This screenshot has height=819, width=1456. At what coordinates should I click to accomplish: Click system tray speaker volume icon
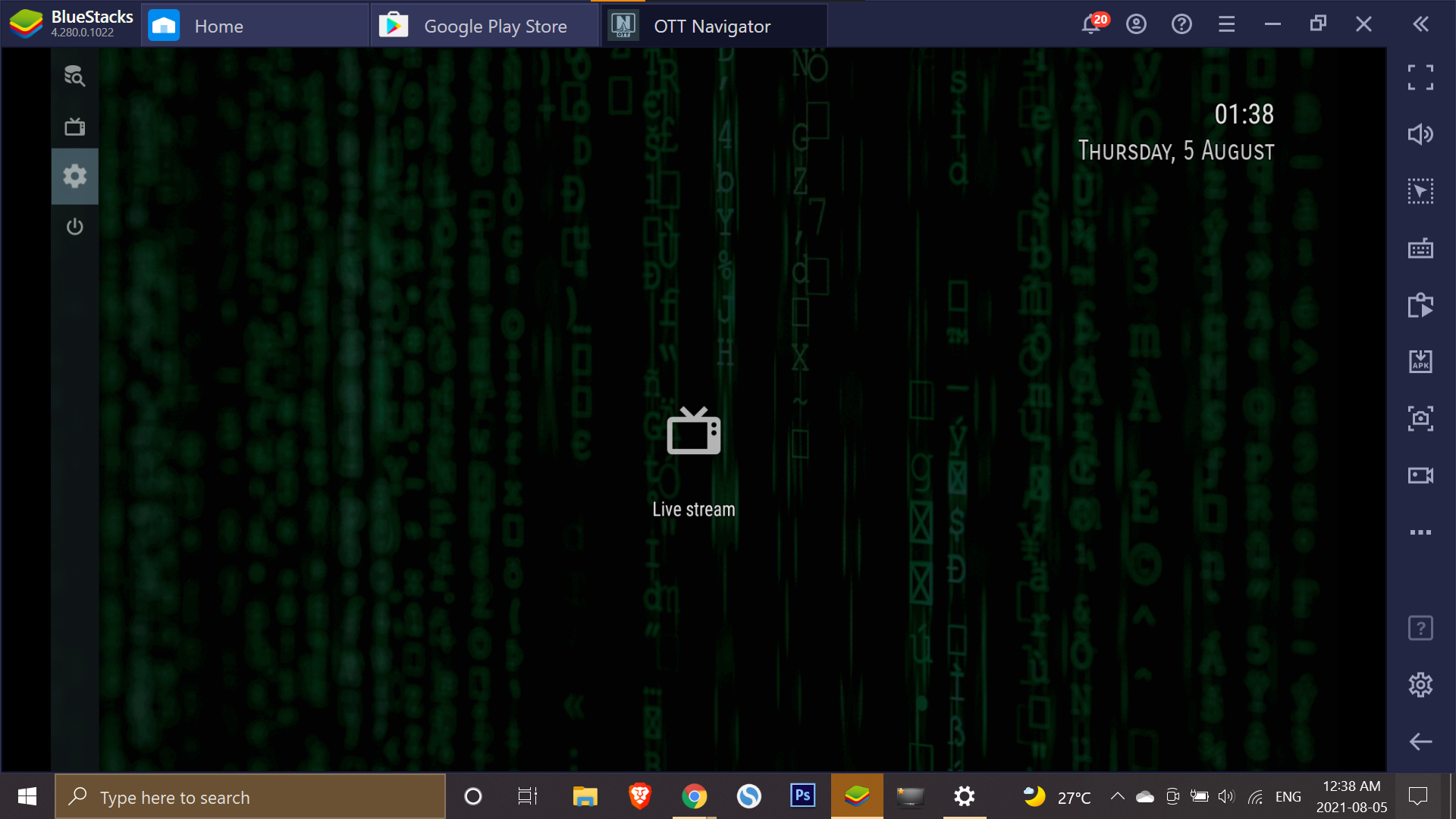[1225, 796]
